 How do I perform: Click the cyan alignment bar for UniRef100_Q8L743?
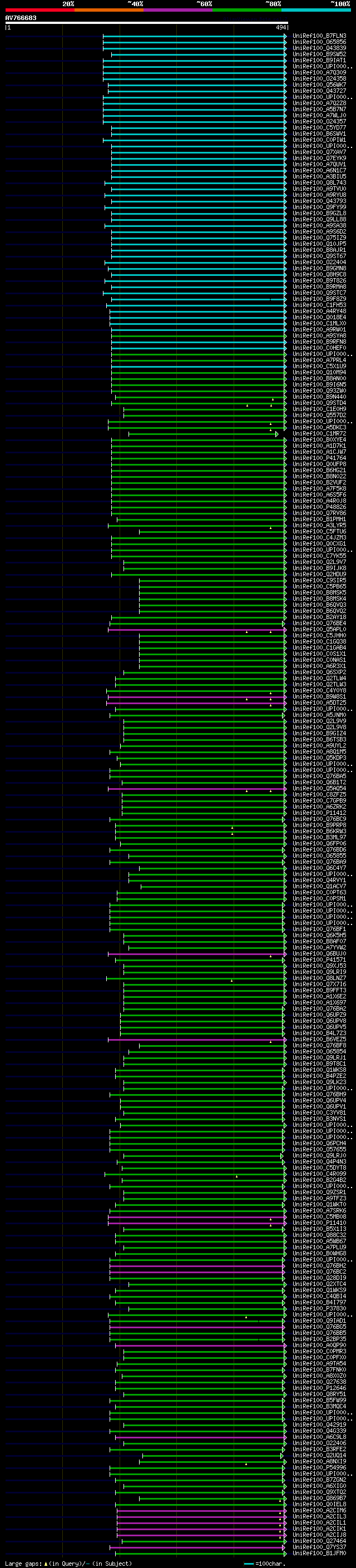(195, 182)
